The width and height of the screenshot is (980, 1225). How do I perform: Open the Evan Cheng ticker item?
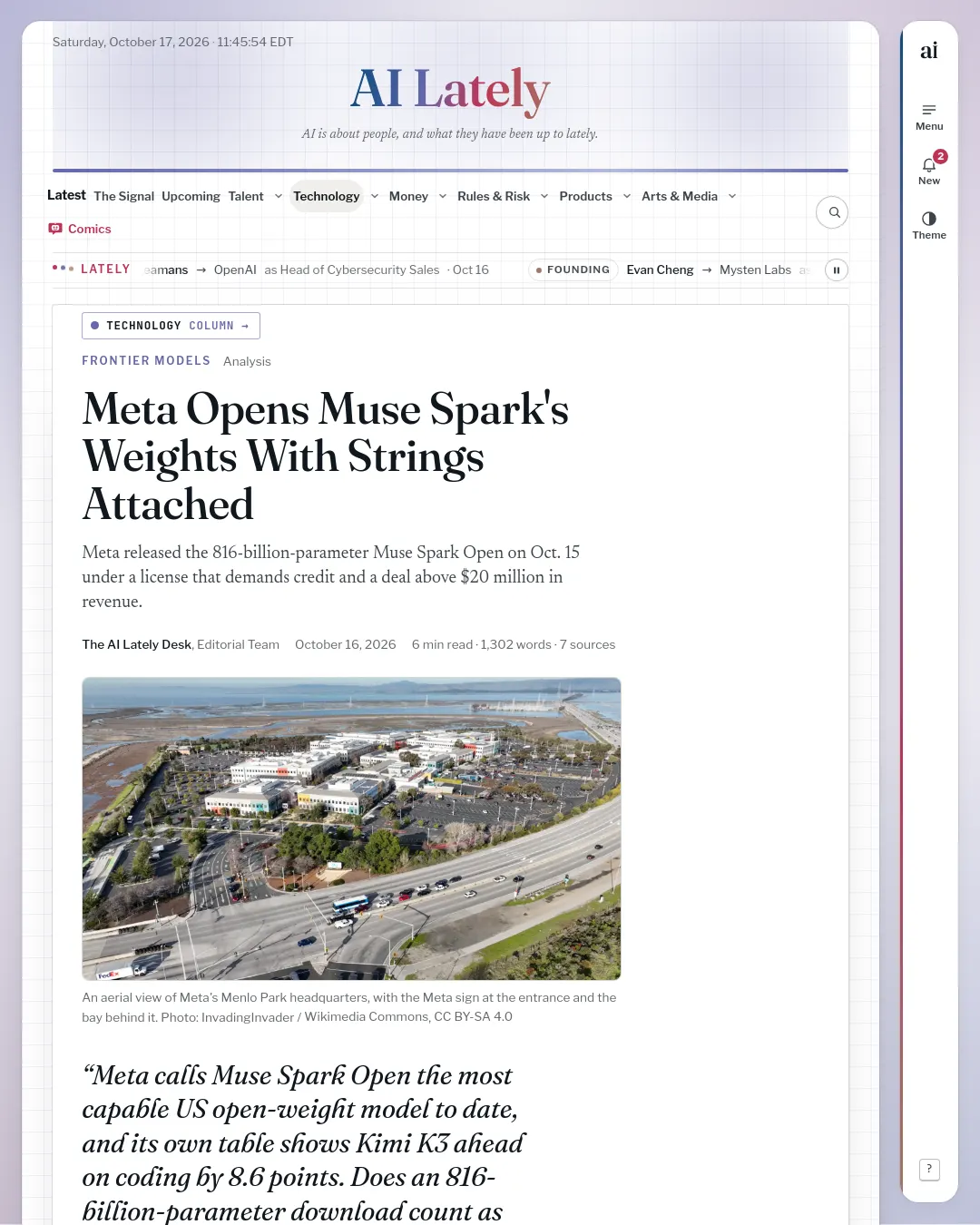(660, 269)
